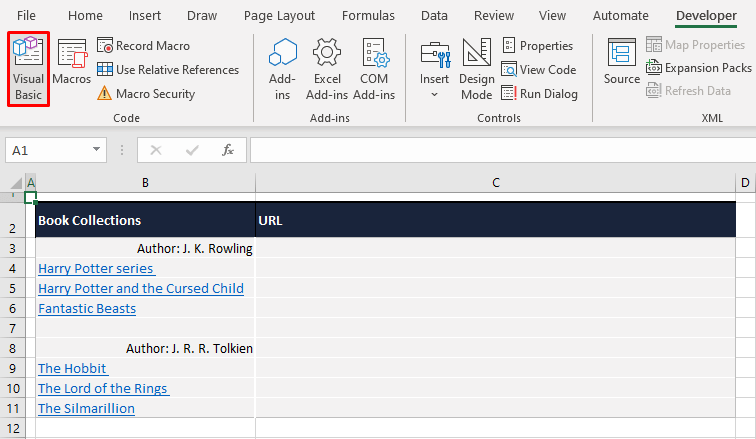756x439 pixels.
Task: Select row 12 header
Action: point(12,428)
